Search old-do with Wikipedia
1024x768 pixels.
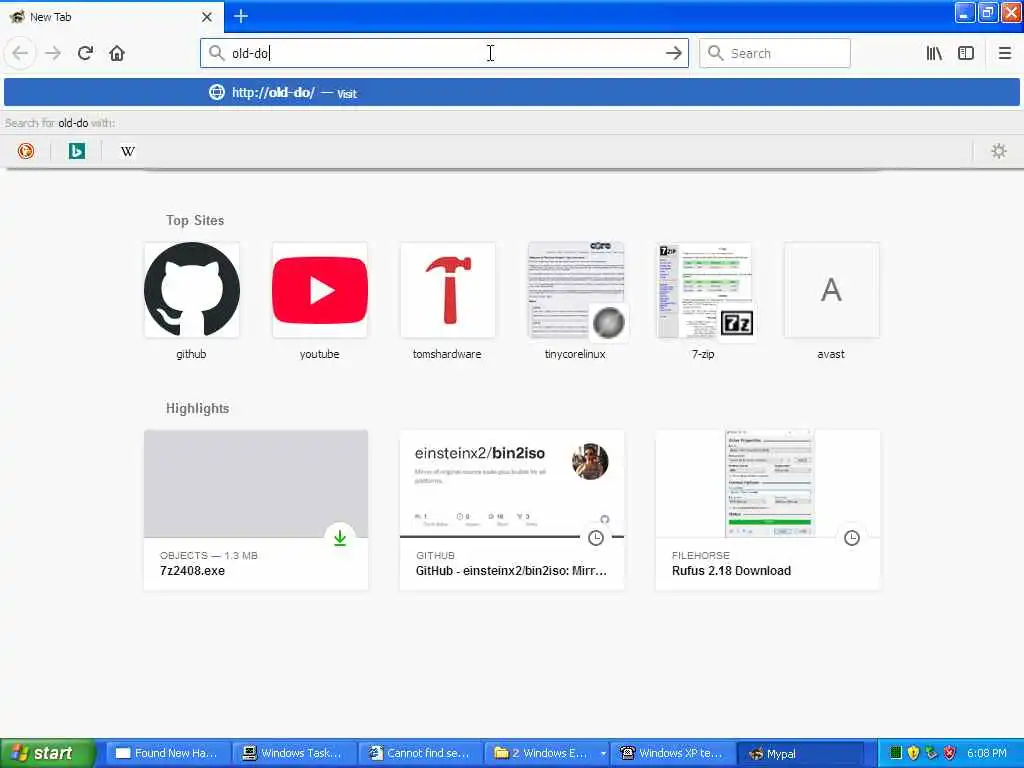[127, 152]
